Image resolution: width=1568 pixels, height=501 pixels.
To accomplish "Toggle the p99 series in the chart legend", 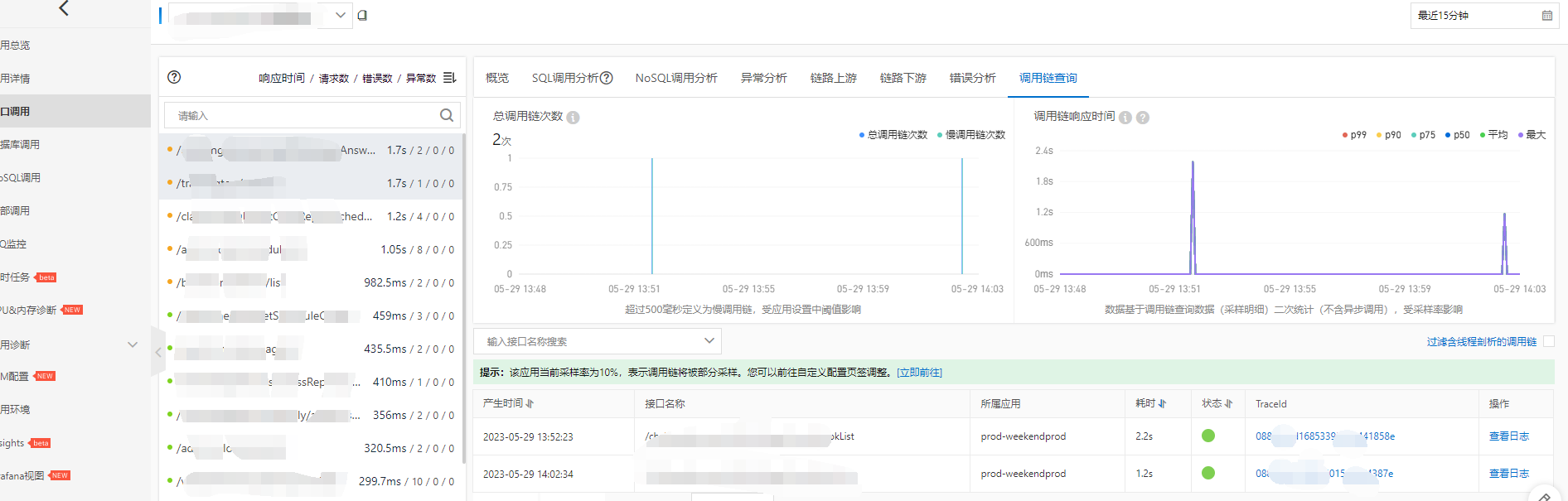I will click(x=1354, y=135).
